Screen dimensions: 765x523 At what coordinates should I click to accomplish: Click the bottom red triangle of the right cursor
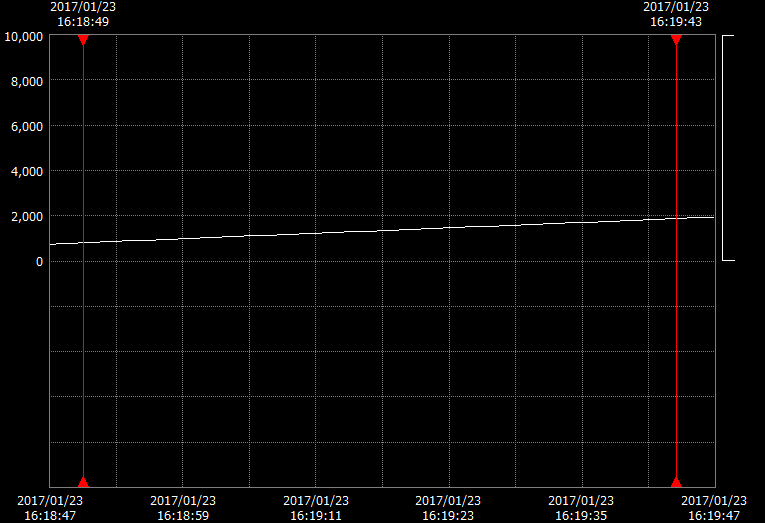pyautogui.click(x=676, y=482)
